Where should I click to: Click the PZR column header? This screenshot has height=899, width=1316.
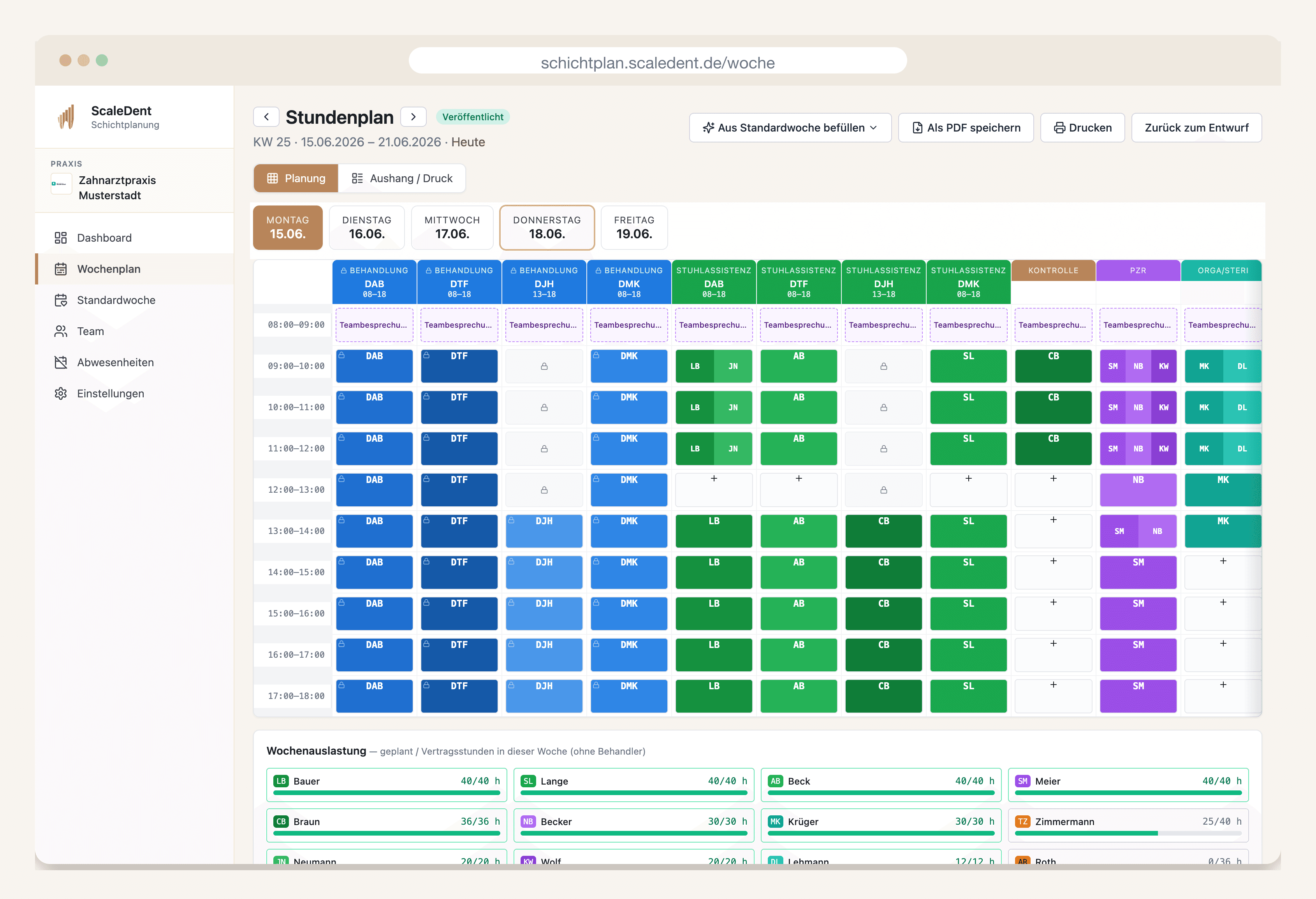pyautogui.click(x=1138, y=270)
